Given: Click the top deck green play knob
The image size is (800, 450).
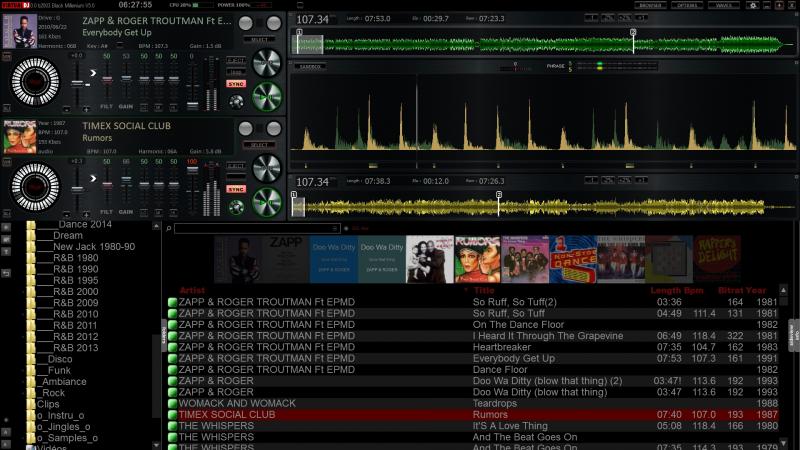Looking at the screenshot, I should click(267, 96).
